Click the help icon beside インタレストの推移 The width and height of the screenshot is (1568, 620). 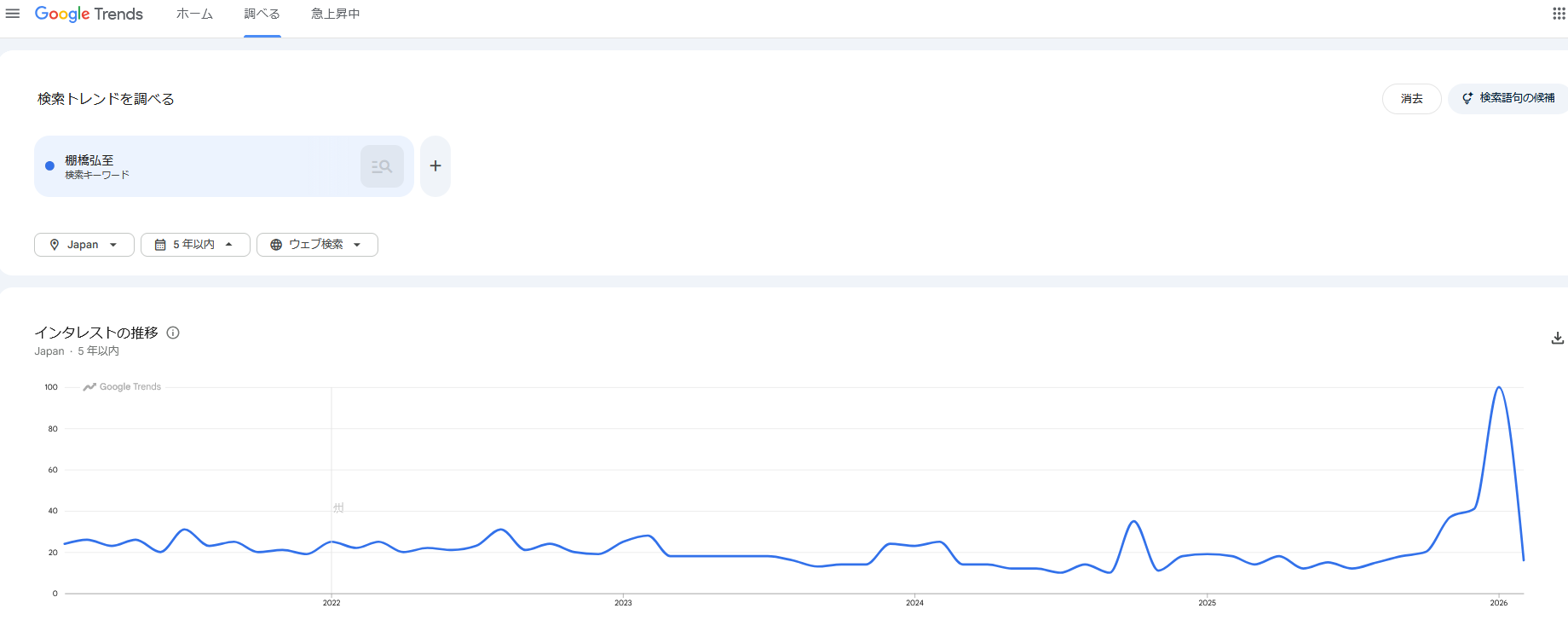(173, 333)
